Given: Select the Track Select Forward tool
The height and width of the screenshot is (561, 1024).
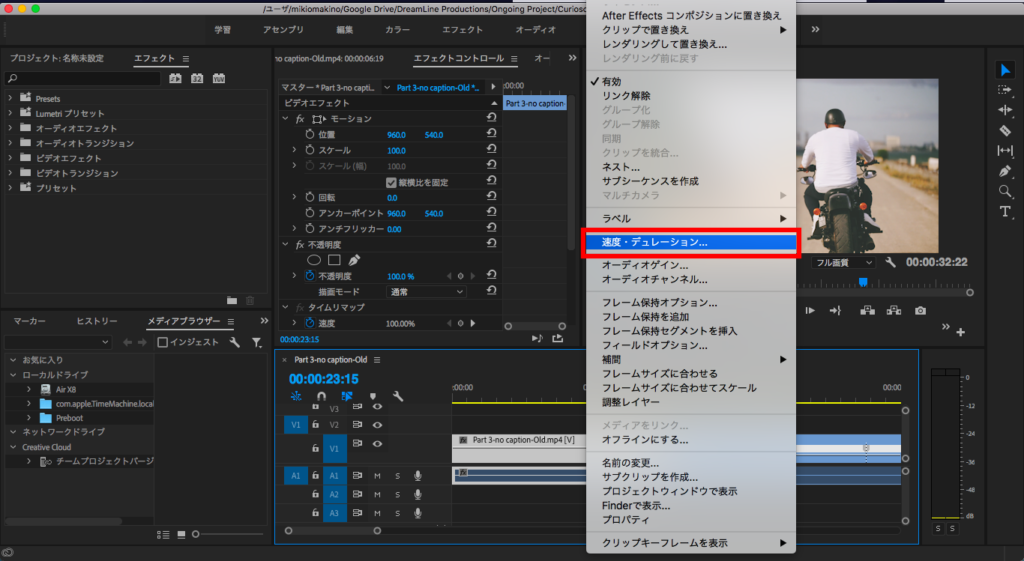Looking at the screenshot, I should 1005,90.
